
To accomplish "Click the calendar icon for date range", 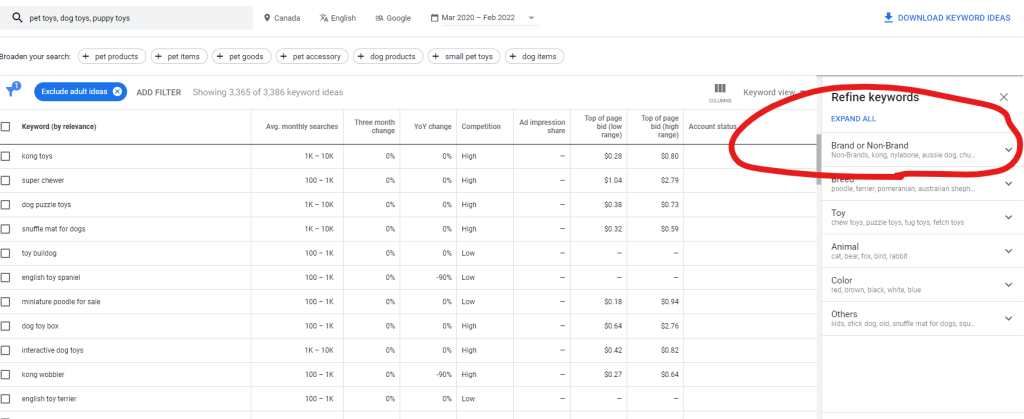I will pyautogui.click(x=434, y=18).
